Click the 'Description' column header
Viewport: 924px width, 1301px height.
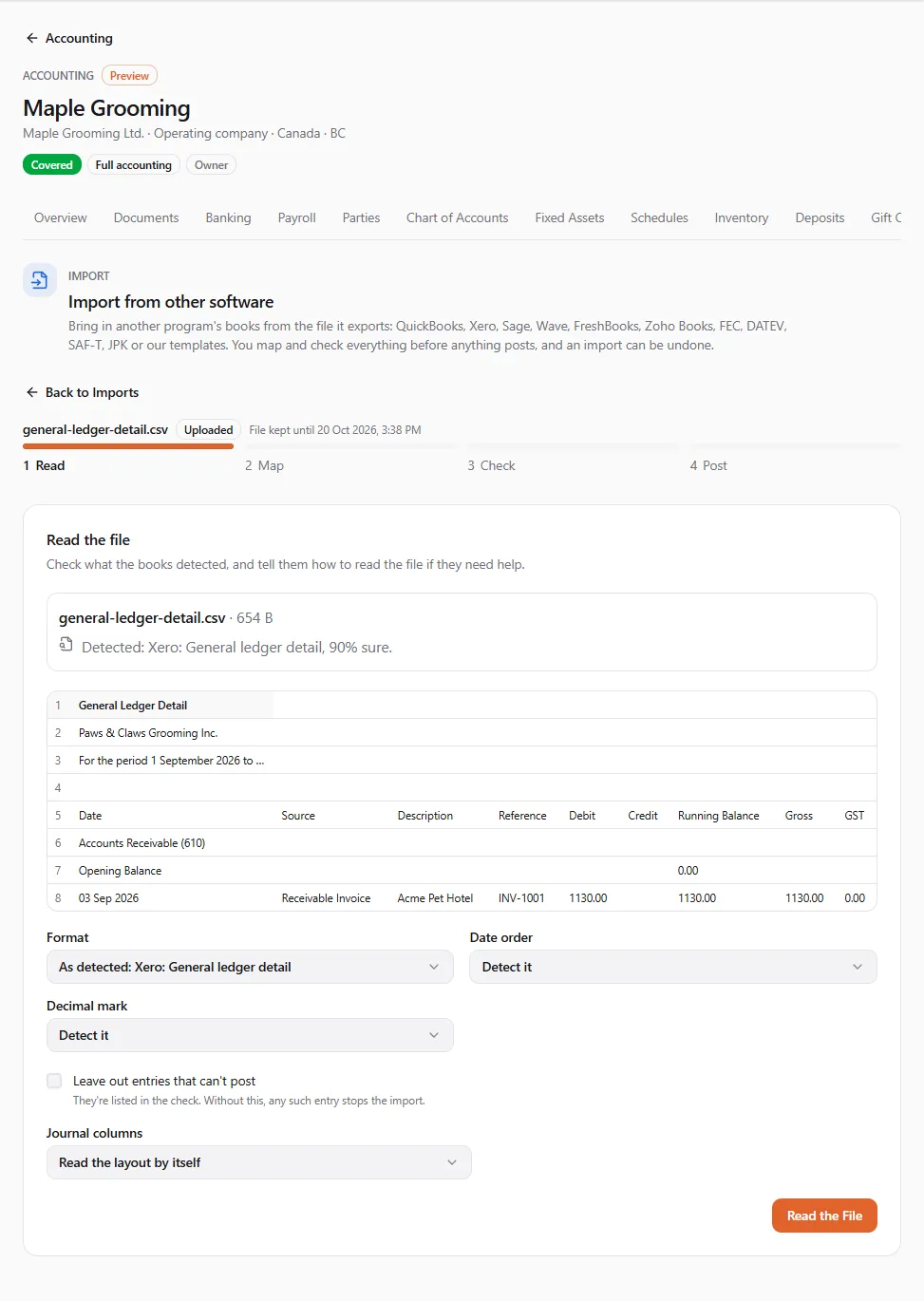click(425, 815)
